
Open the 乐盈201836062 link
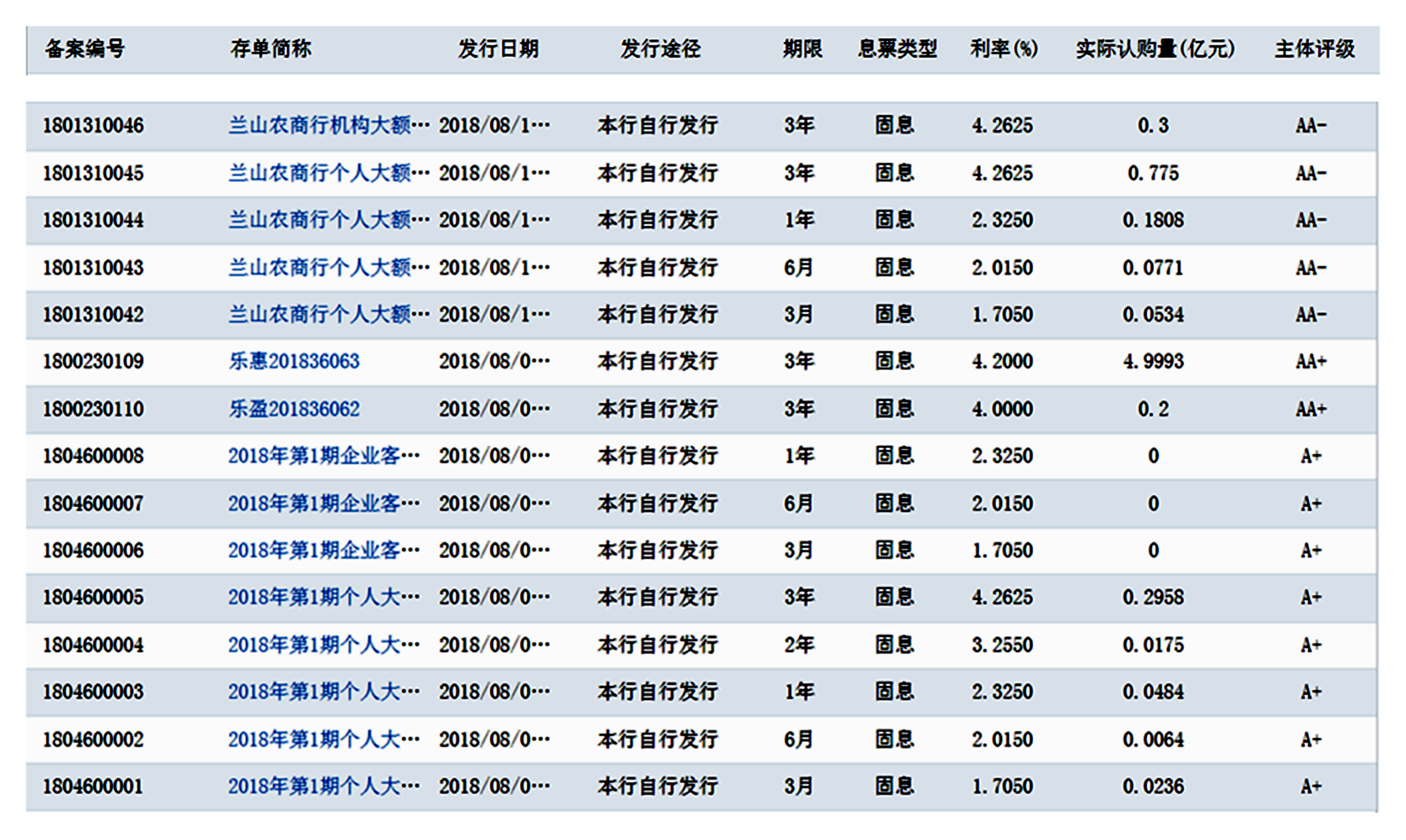pos(294,409)
